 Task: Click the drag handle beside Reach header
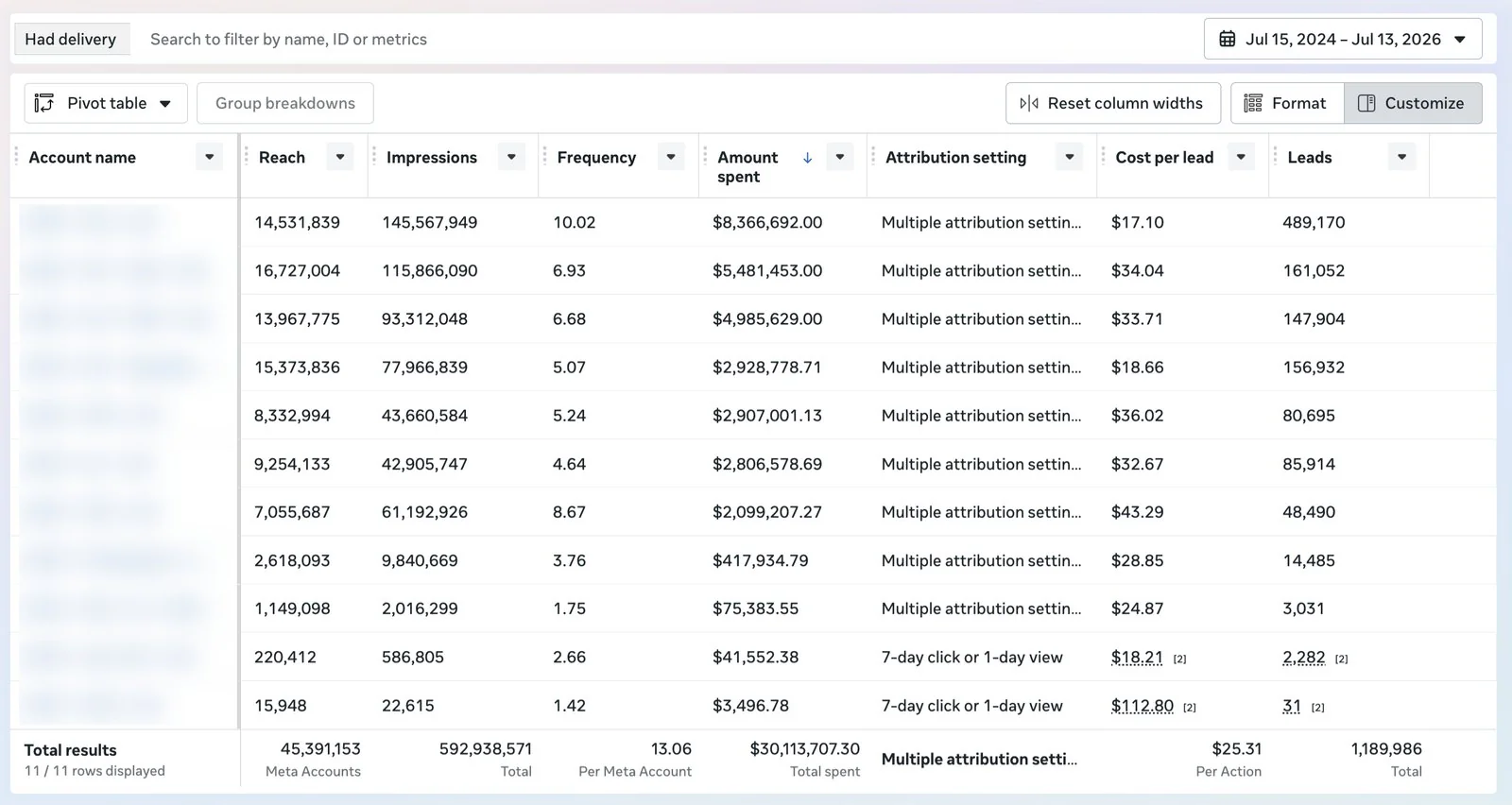pos(247,157)
